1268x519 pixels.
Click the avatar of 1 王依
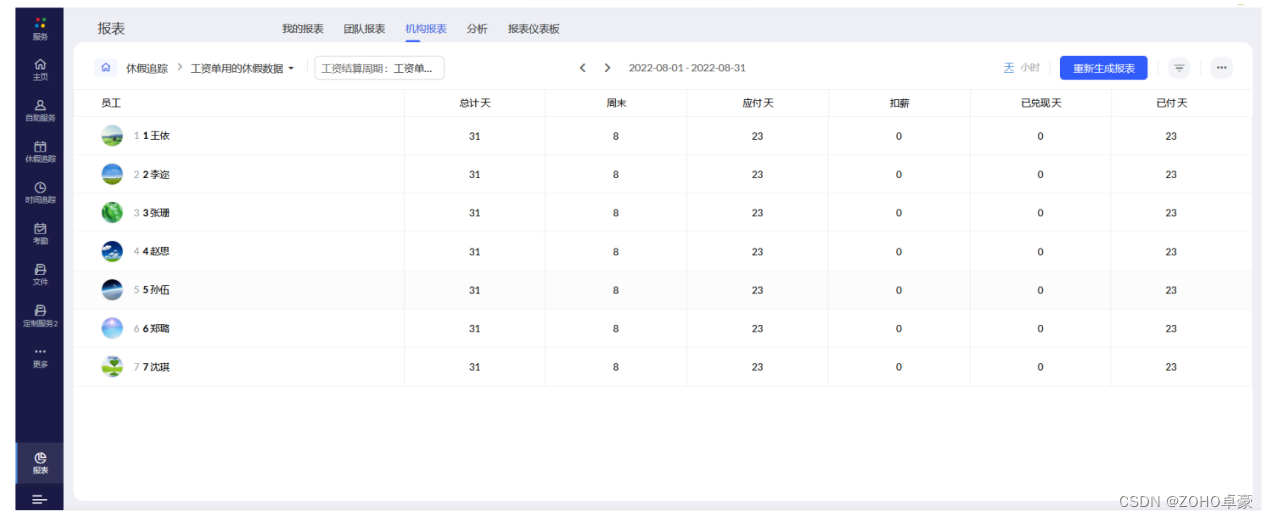point(112,136)
